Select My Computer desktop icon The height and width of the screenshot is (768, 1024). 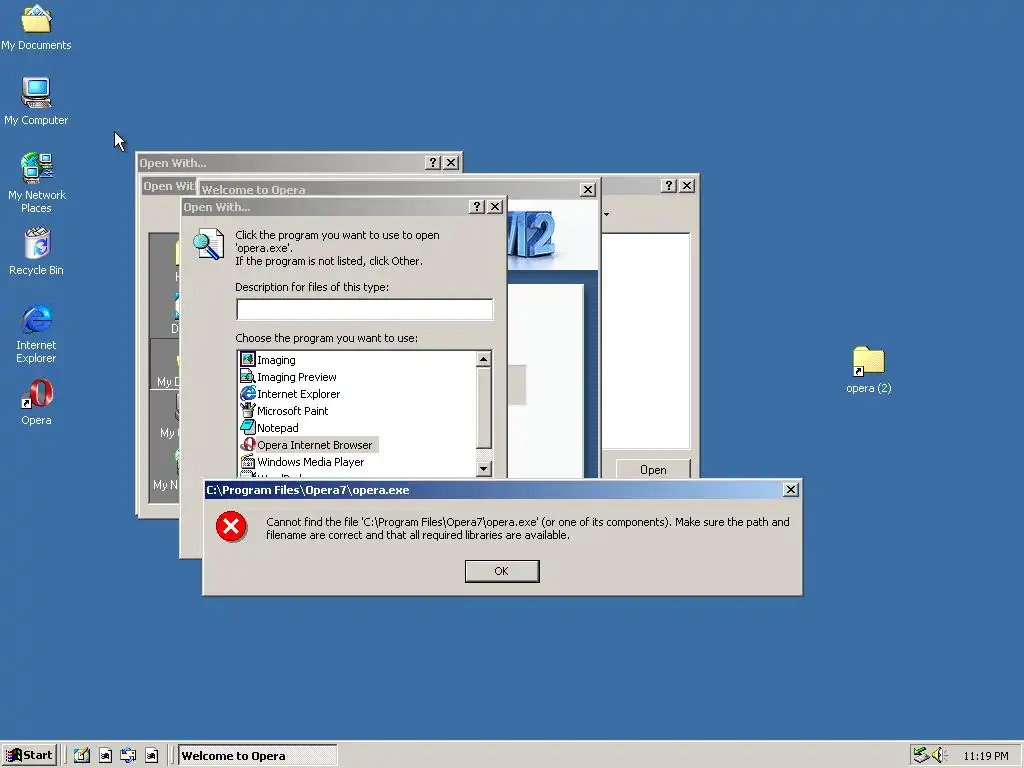36,101
